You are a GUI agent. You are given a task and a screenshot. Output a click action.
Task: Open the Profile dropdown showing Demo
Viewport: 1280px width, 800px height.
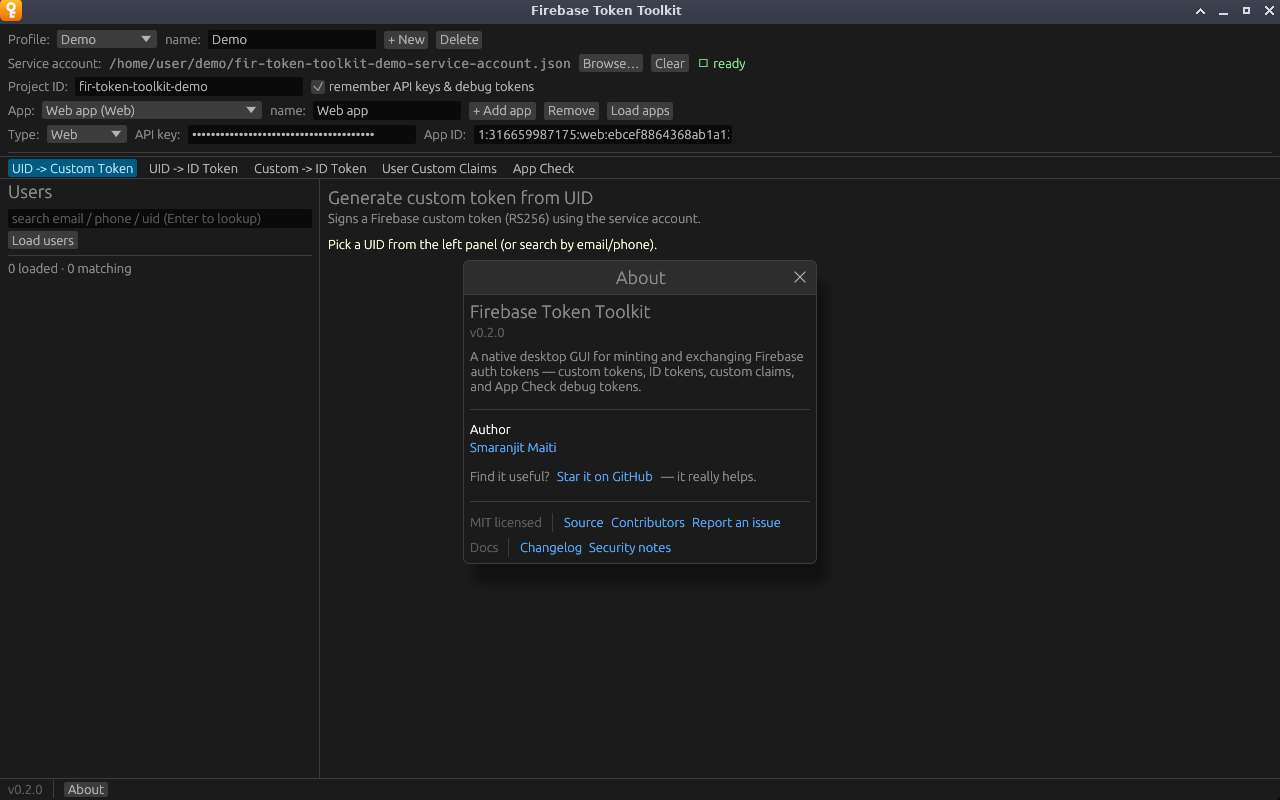tap(107, 40)
